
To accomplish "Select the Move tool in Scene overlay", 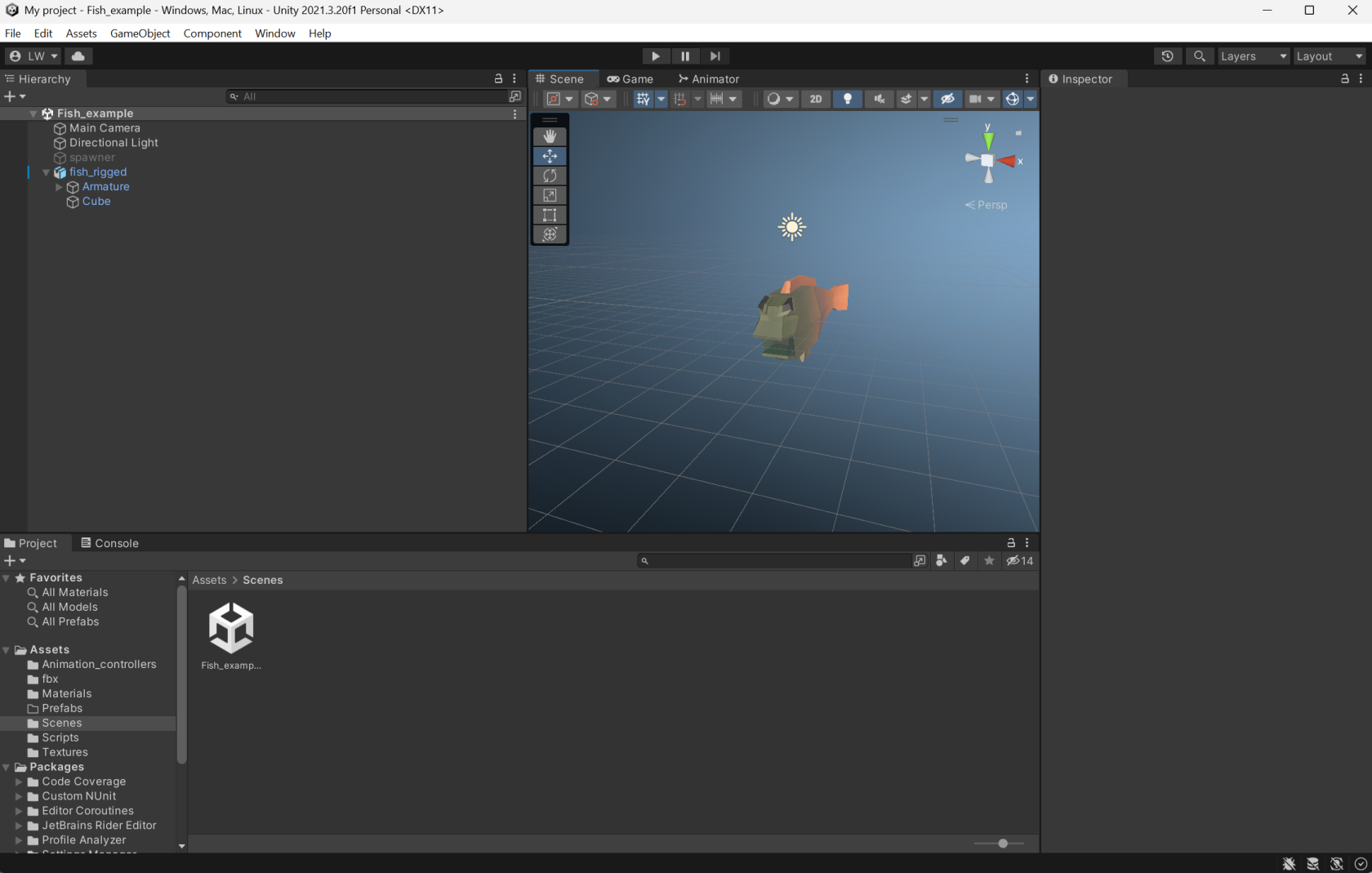I will [550, 156].
